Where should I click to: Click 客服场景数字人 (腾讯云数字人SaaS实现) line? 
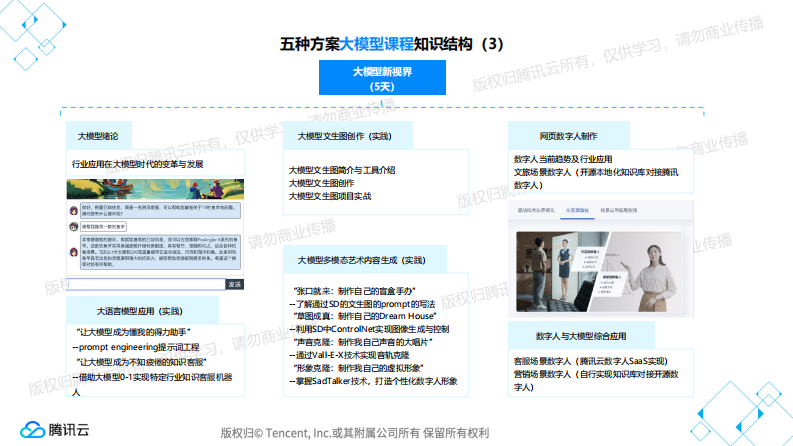(x=591, y=361)
